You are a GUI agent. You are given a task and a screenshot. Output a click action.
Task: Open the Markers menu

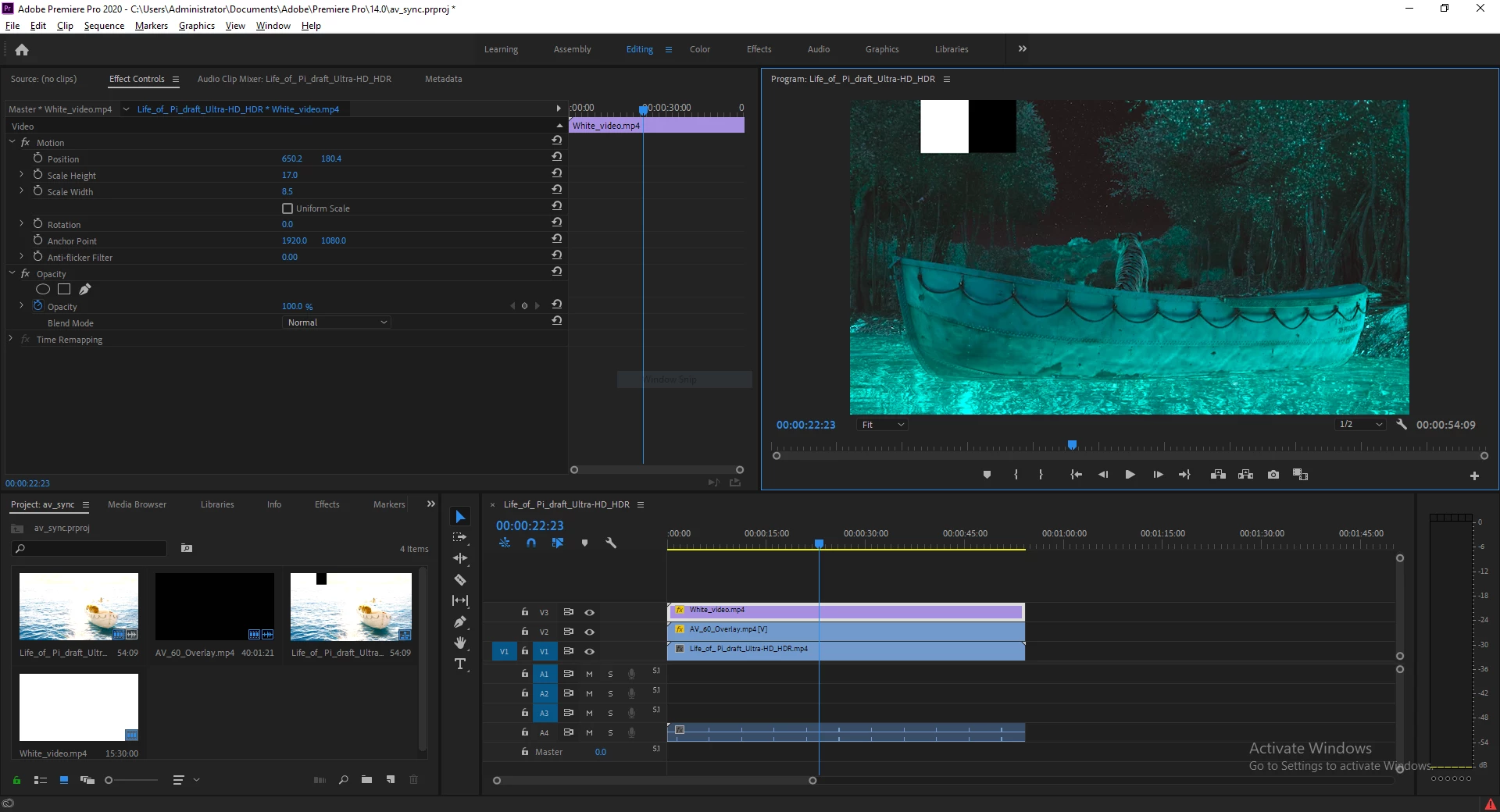click(x=152, y=26)
